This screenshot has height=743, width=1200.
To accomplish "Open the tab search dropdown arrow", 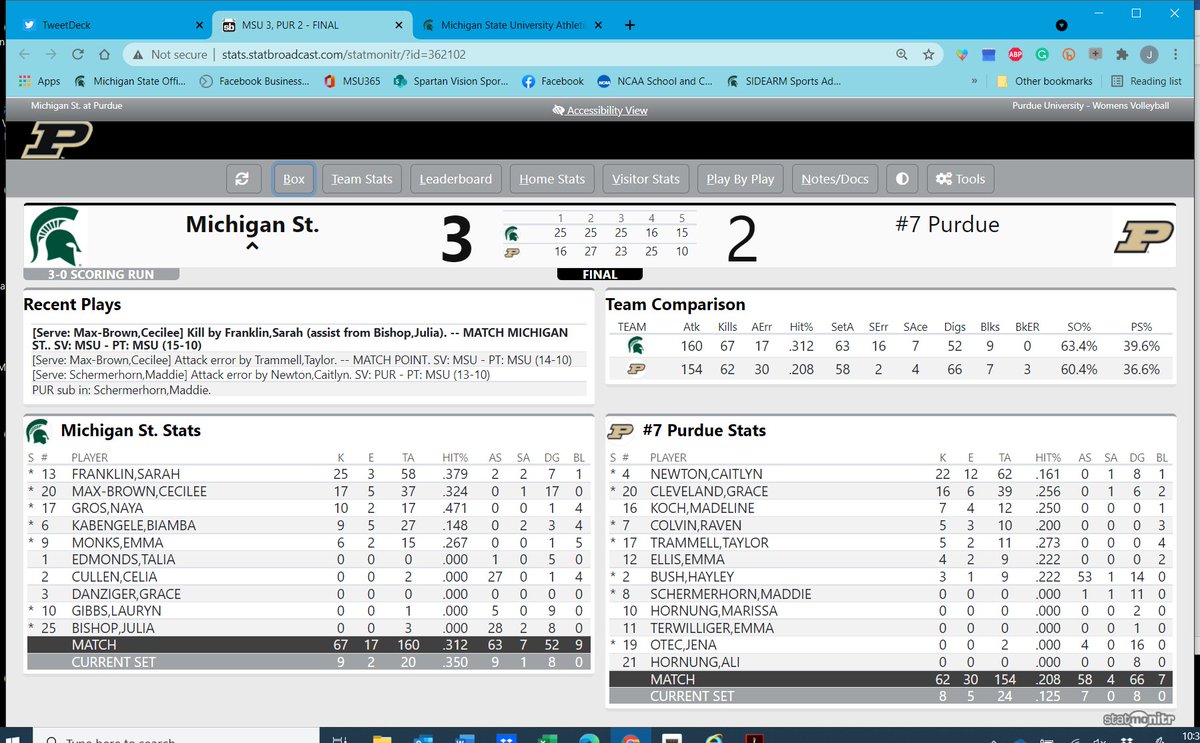I will (1062, 25).
